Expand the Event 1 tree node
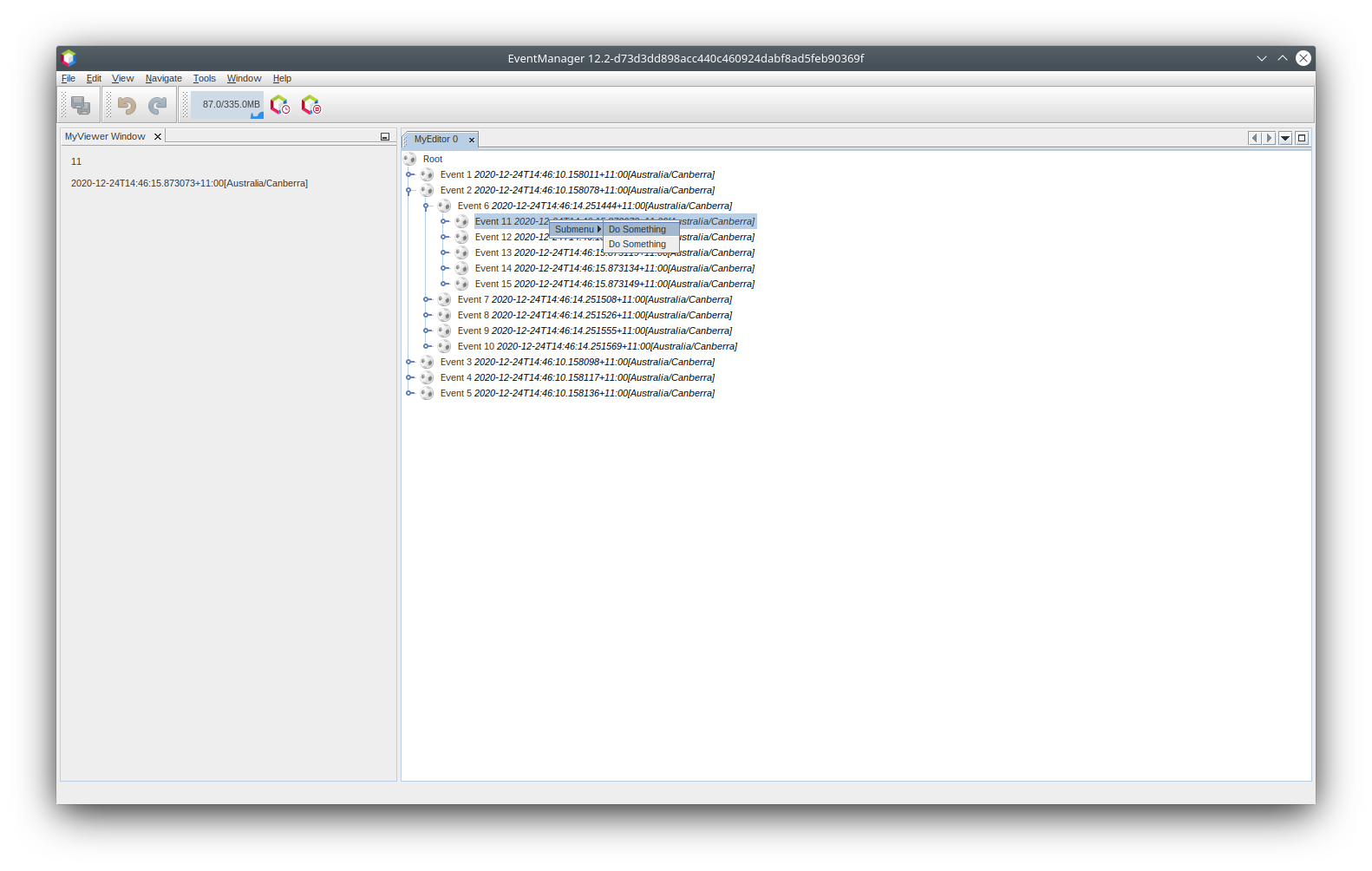Image resolution: width=1372 pixels, height=871 pixels. tap(409, 174)
